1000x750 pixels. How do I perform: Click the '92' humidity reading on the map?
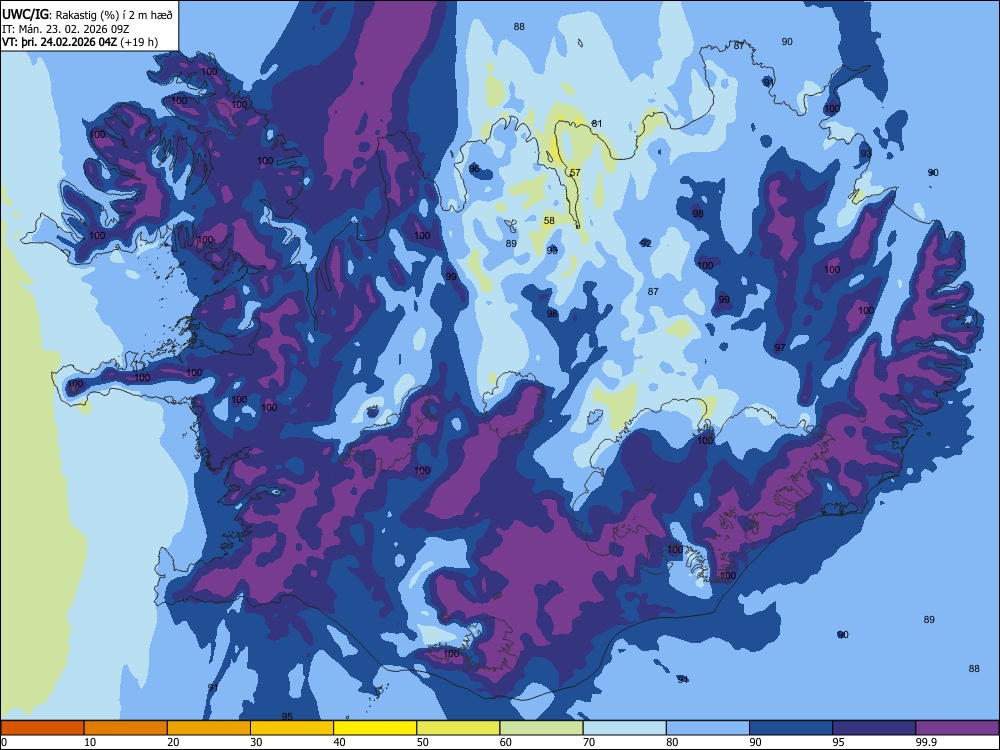point(646,244)
